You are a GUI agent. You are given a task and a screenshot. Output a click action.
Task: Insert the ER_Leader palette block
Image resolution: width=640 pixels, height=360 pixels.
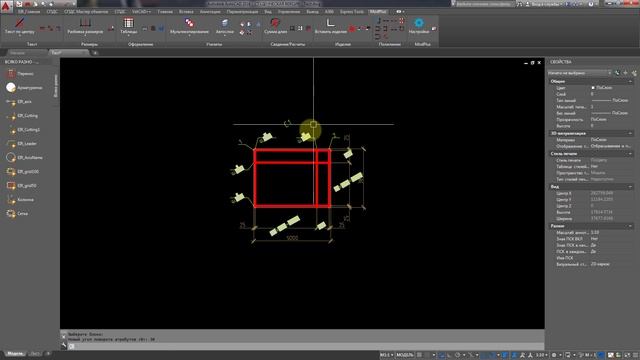point(21,144)
